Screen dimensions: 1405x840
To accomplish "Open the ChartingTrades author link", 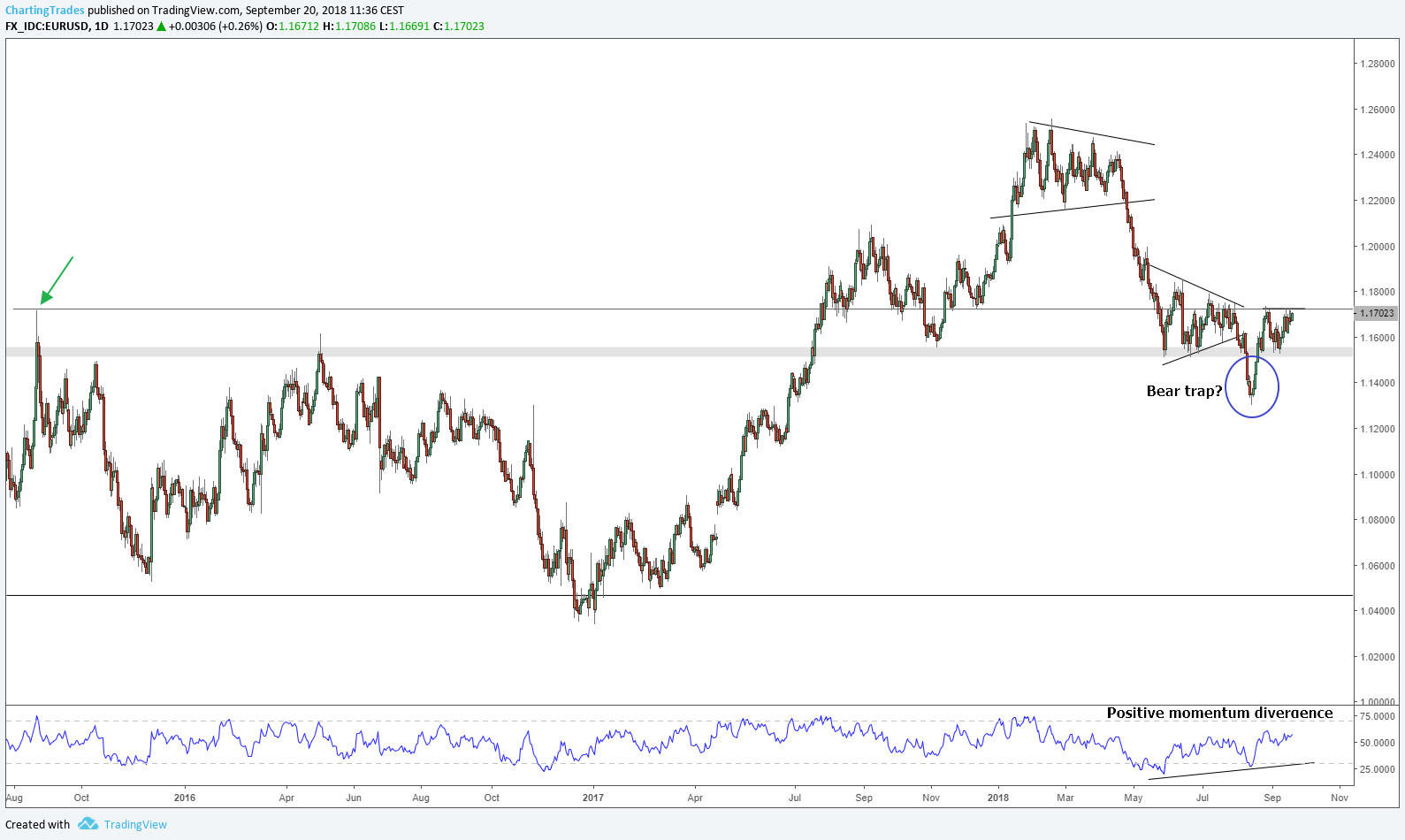I will point(45,11).
